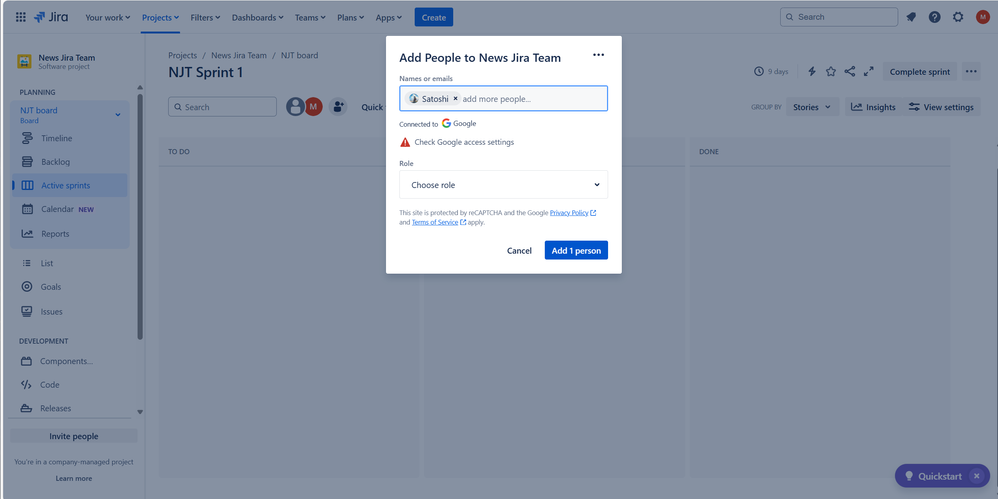Open the Privacy Policy link
Screen dimensions: 998x499
click(573, 213)
